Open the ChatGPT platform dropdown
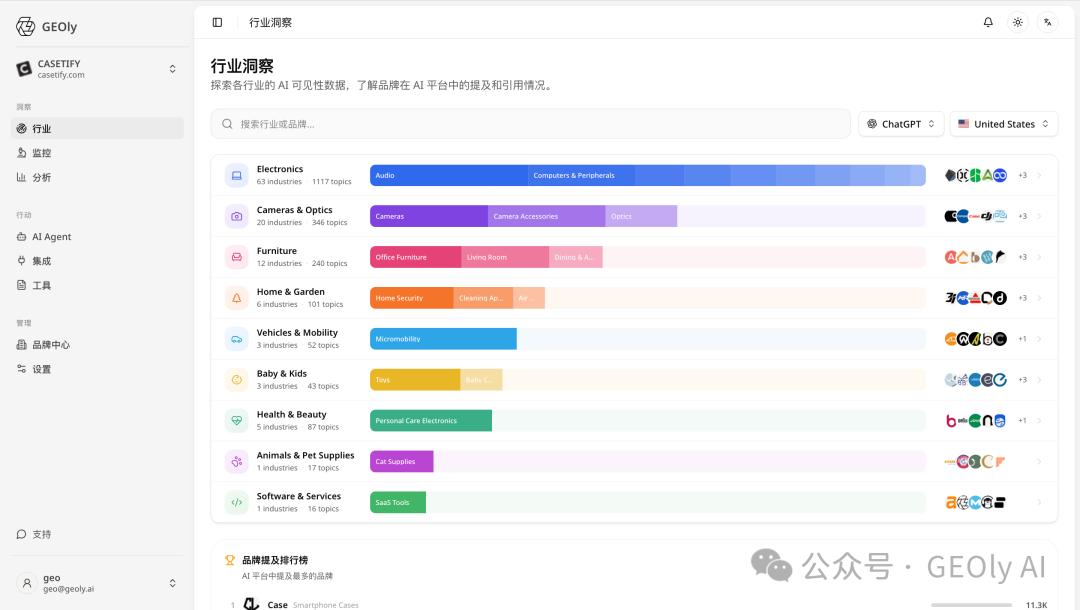 [x=901, y=124]
